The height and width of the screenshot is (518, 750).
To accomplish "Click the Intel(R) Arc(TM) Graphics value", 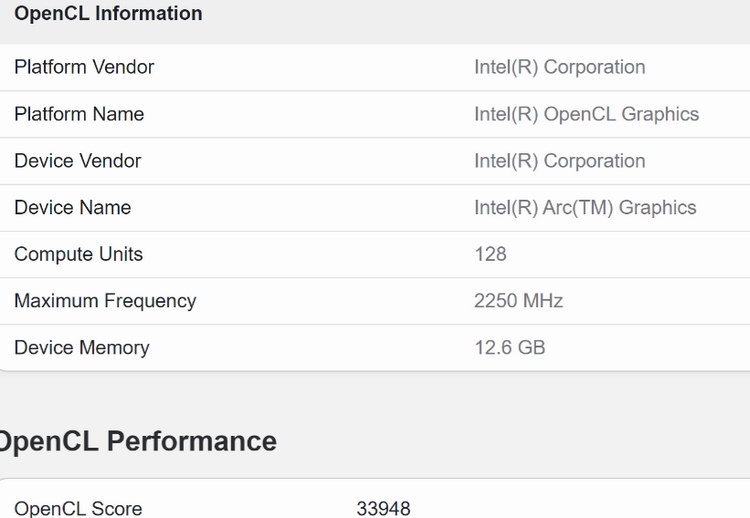I will tap(585, 208).
